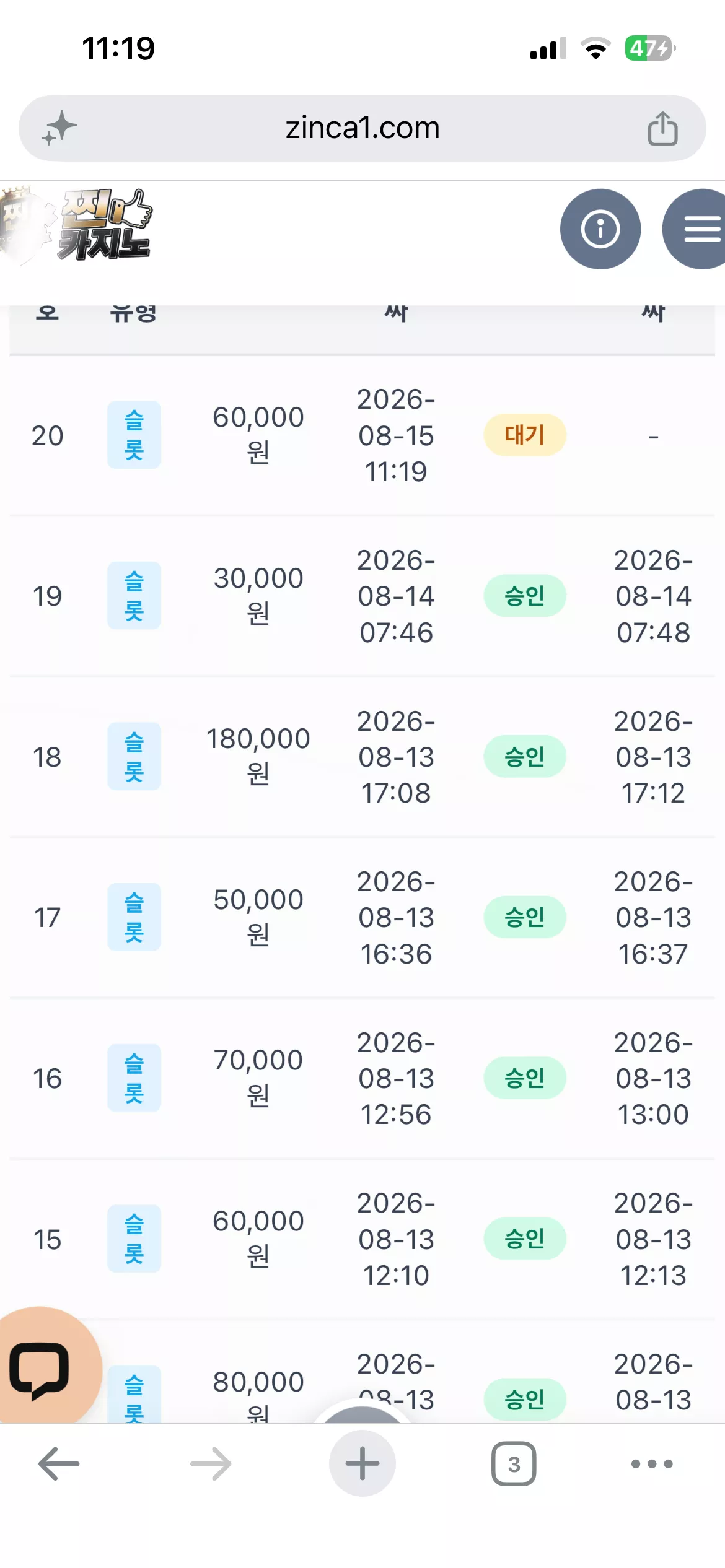Open the tab switcher showing 3
The width and height of the screenshot is (725, 1568).
[514, 1464]
